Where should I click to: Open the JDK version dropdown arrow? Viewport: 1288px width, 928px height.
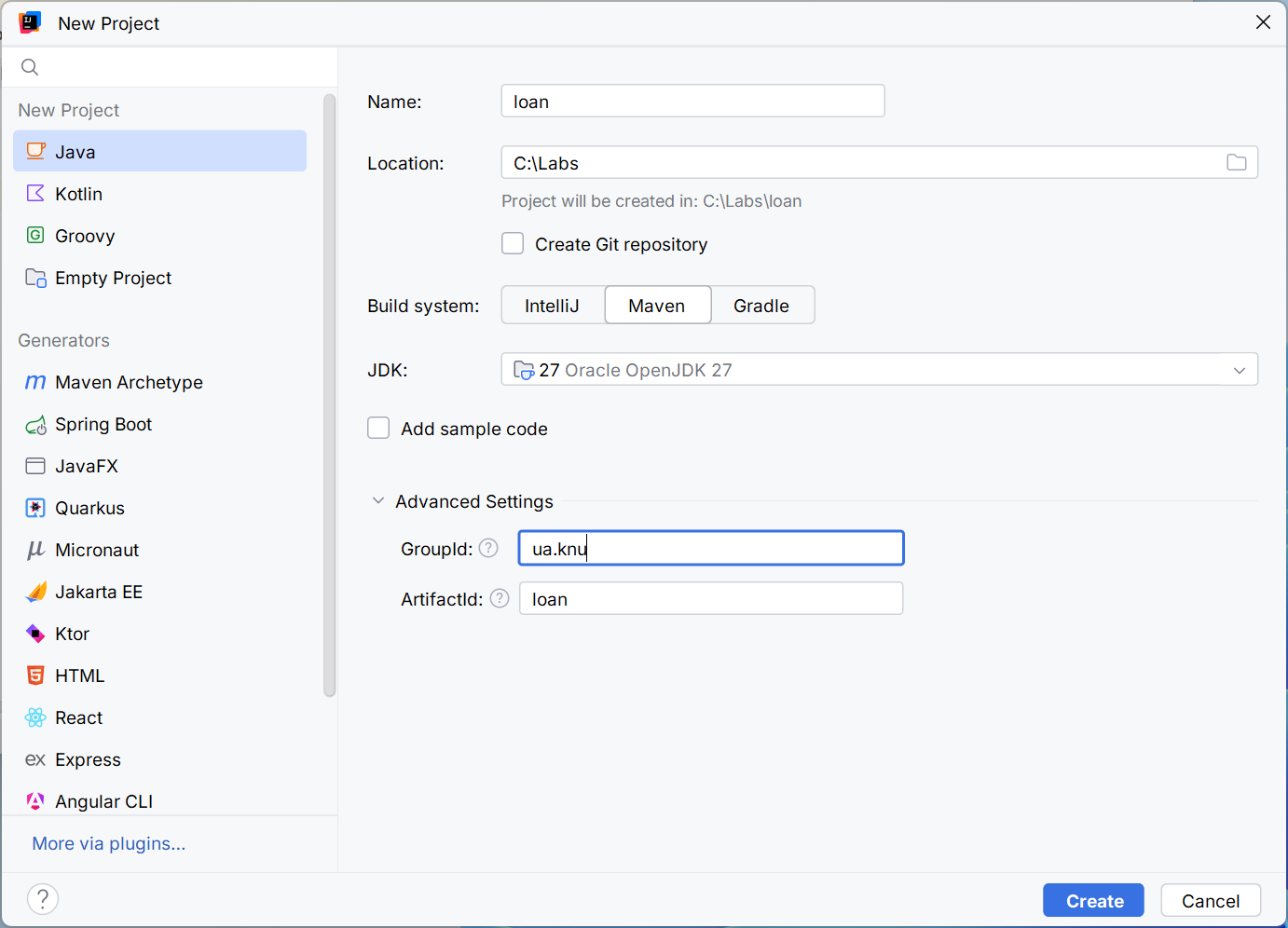pos(1240,370)
